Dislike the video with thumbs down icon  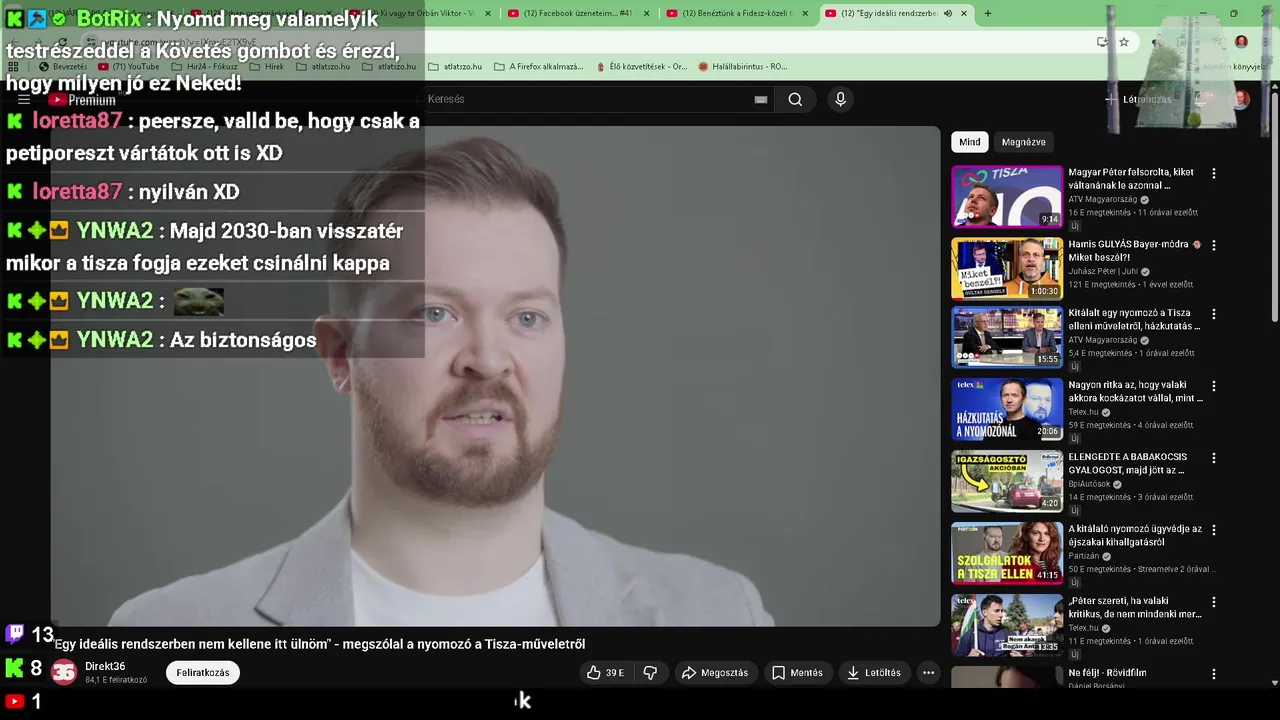650,673
